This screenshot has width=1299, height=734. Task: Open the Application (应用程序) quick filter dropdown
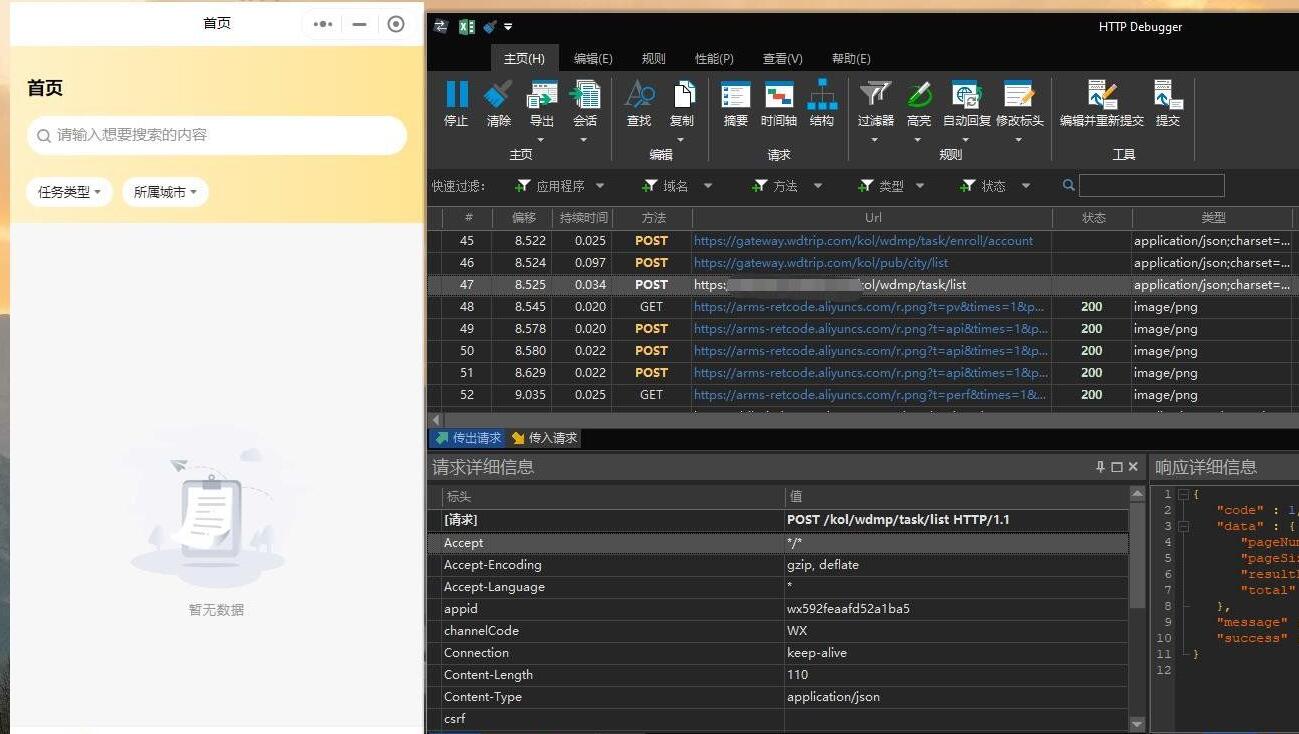coord(560,186)
